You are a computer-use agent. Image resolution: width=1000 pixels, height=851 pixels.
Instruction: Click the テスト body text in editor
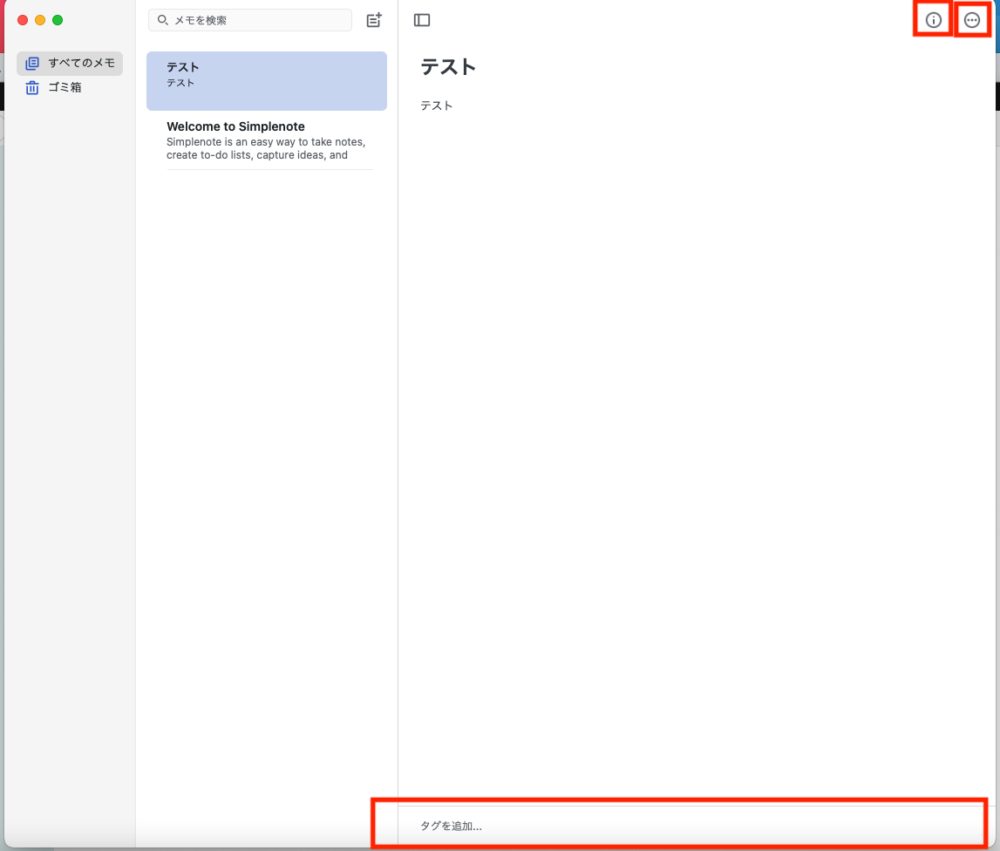pos(436,105)
